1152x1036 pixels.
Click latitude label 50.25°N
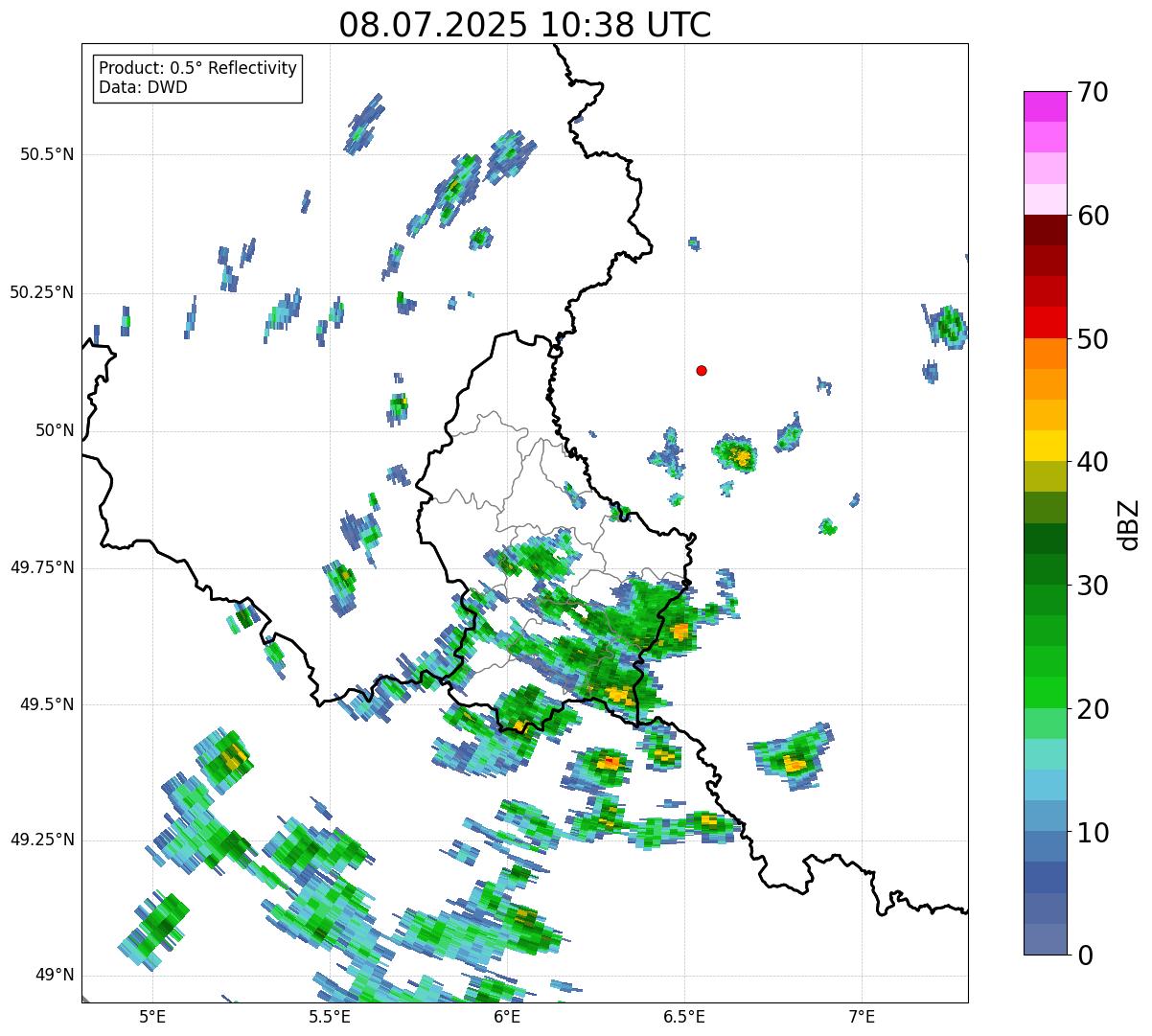coord(41,292)
